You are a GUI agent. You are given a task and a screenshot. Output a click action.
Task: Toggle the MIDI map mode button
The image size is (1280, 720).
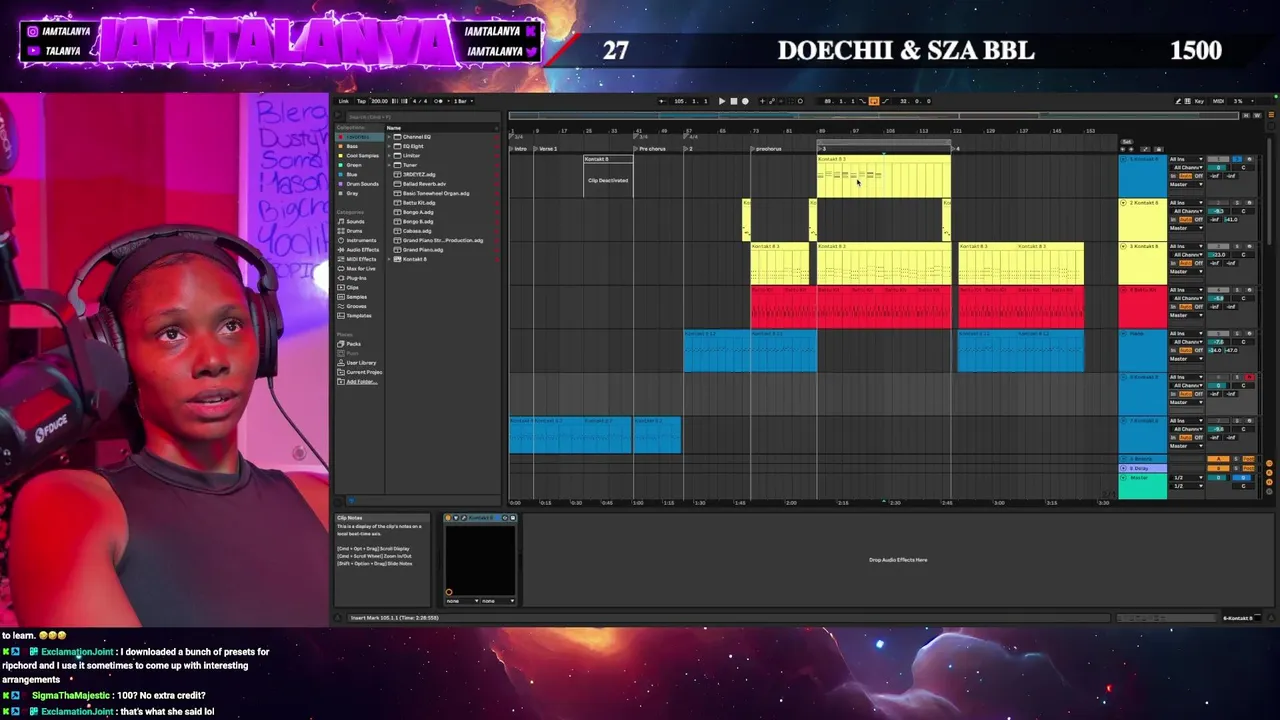1218,101
